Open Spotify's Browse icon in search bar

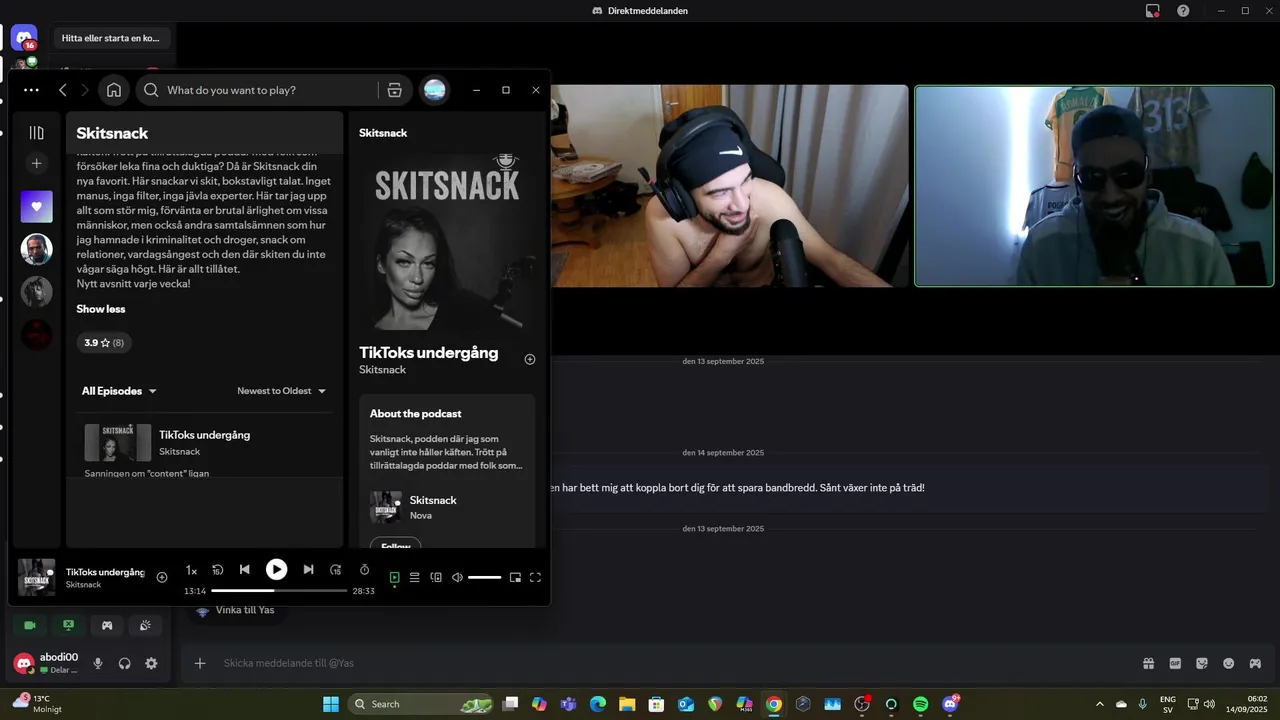(394, 90)
